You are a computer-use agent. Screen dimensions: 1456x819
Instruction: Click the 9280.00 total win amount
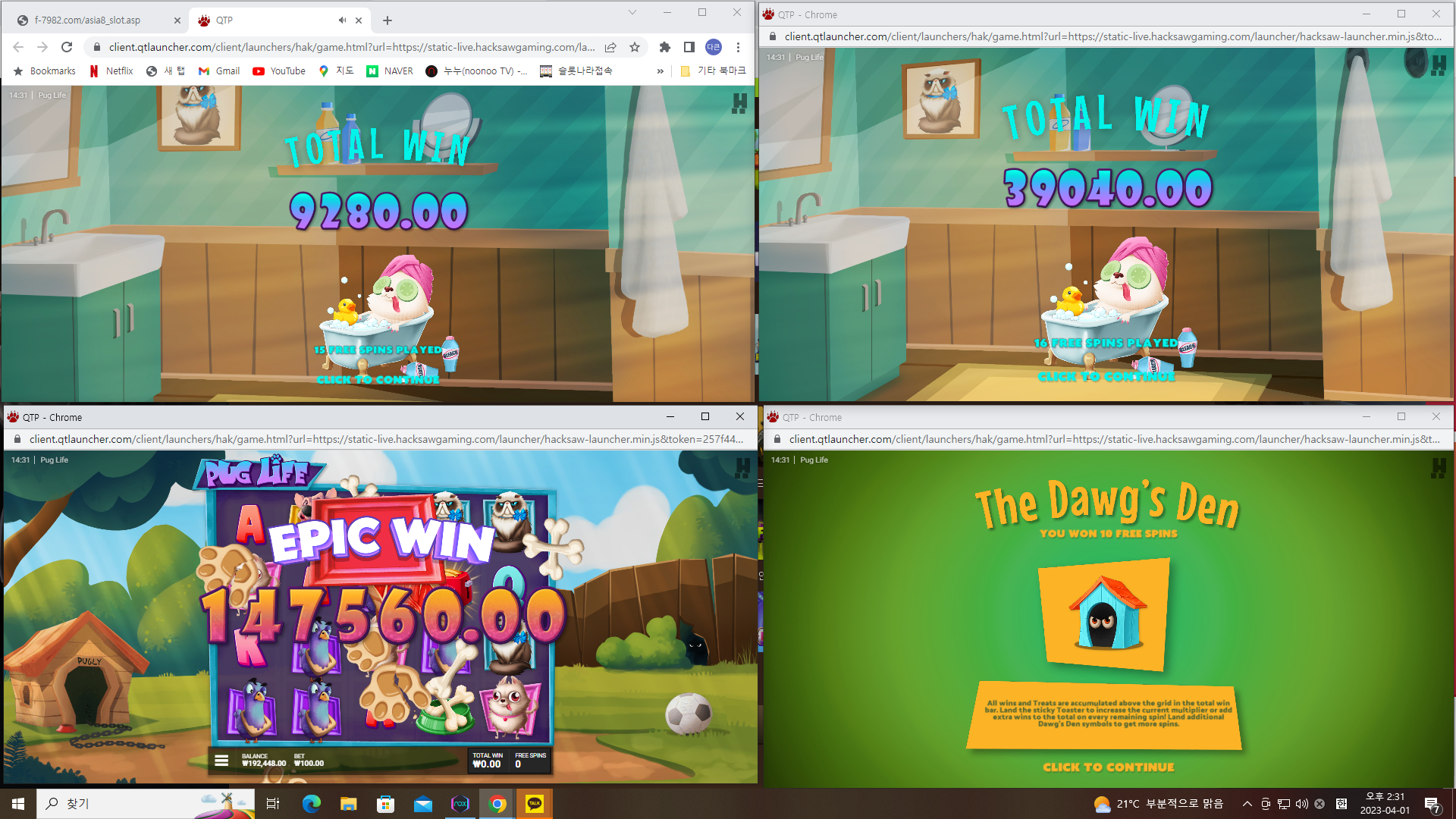point(378,211)
